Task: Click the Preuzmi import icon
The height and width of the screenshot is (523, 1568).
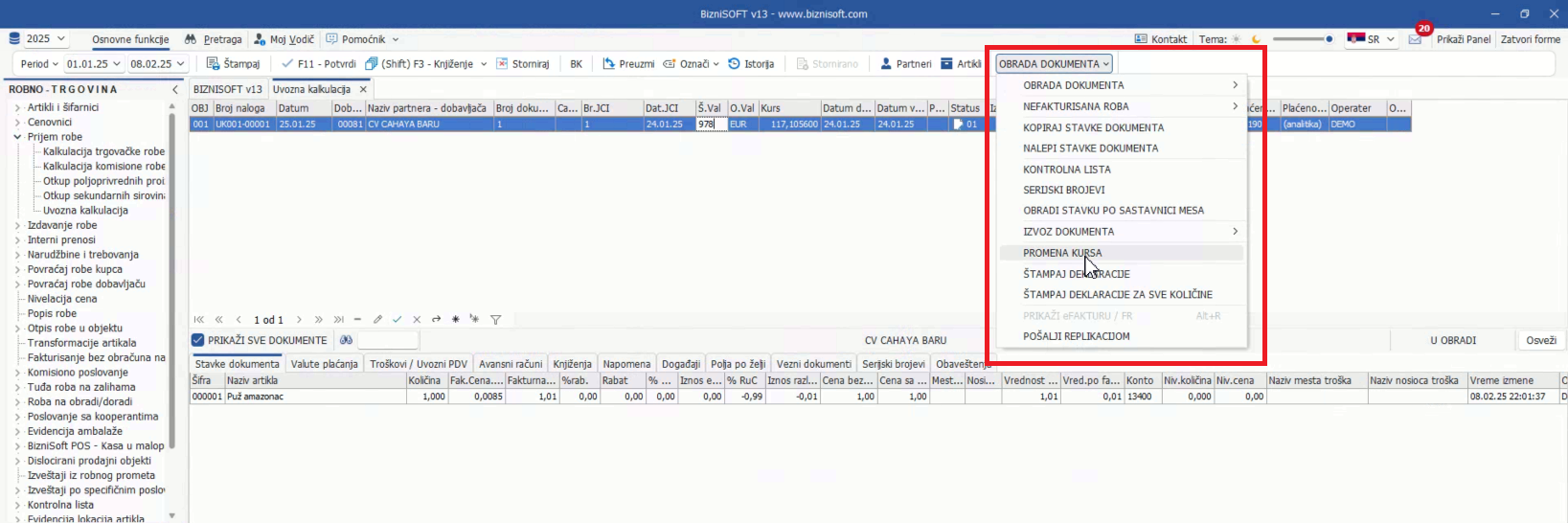Action: tap(609, 64)
